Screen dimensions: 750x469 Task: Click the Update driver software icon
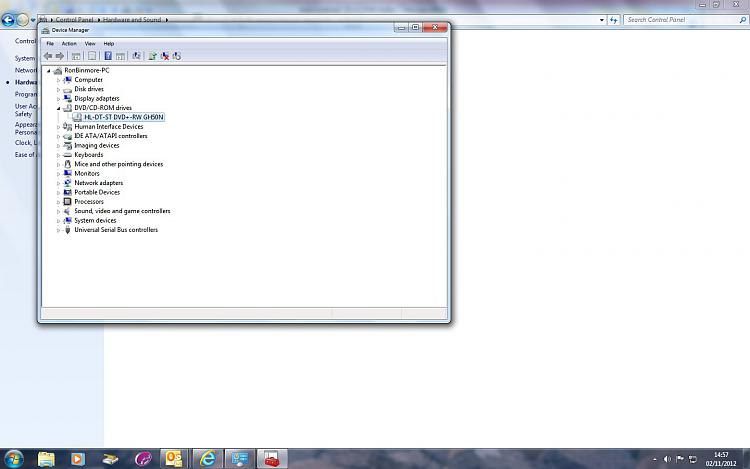point(153,56)
